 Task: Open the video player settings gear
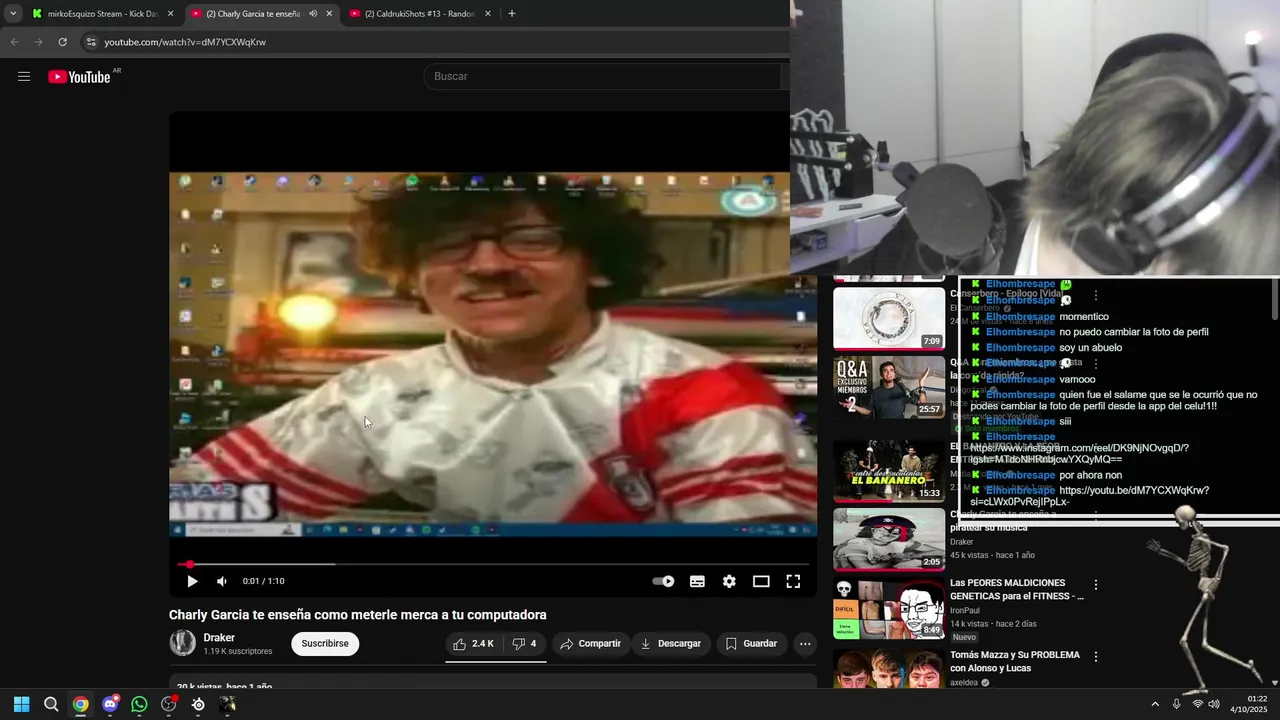pos(729,581)
